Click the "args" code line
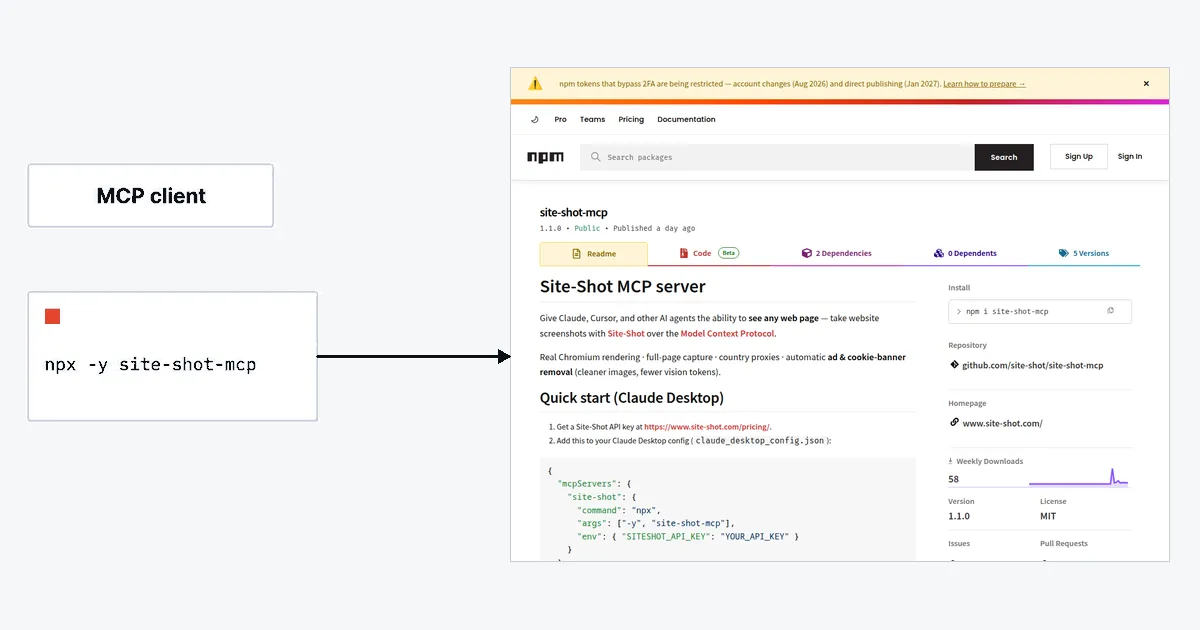The height and width of the screenshot is (630, 1200). pyautogui.click(x=656, y=523)
